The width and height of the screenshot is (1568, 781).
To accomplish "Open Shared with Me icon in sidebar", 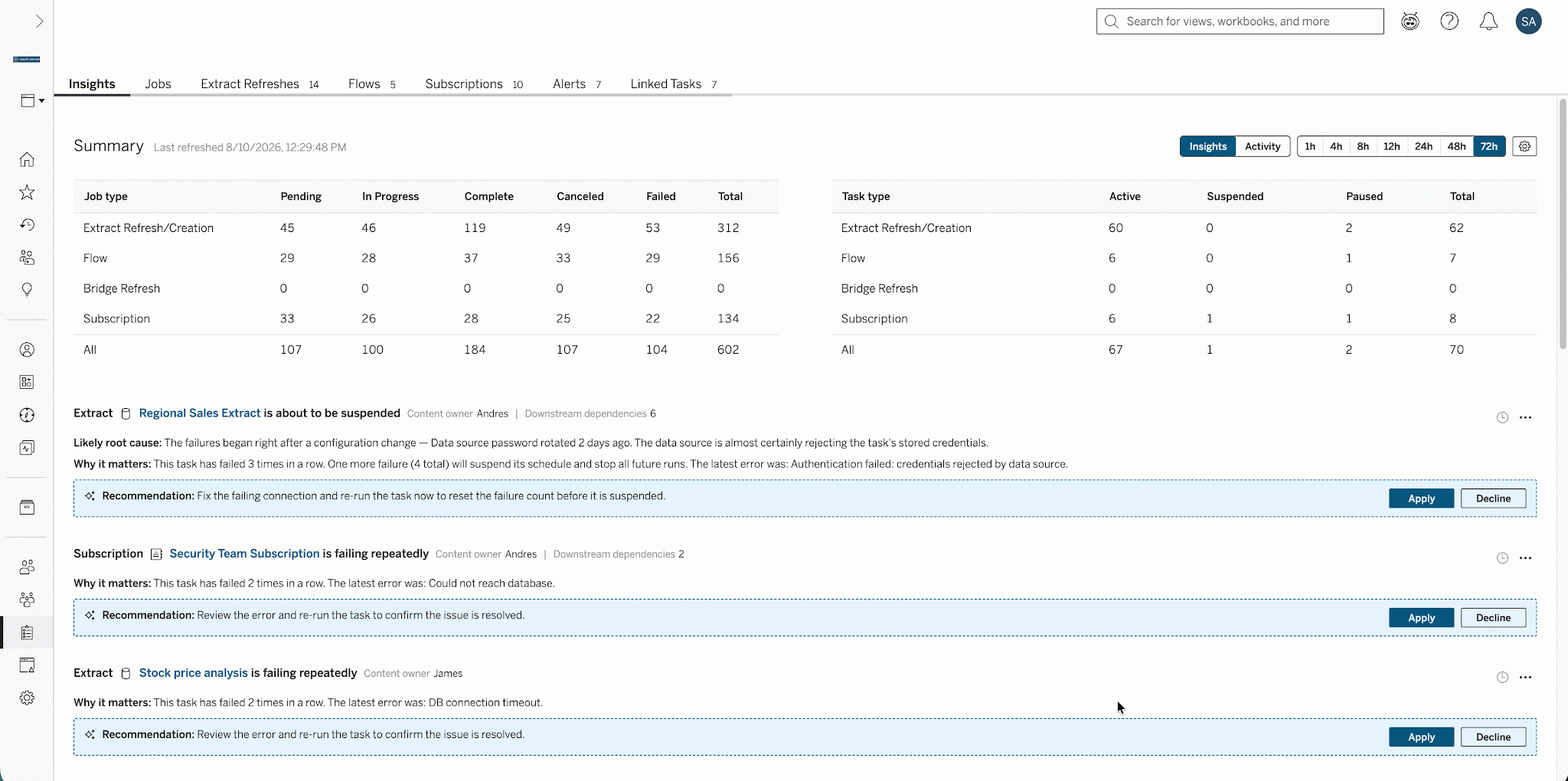I will click(27, 257).
